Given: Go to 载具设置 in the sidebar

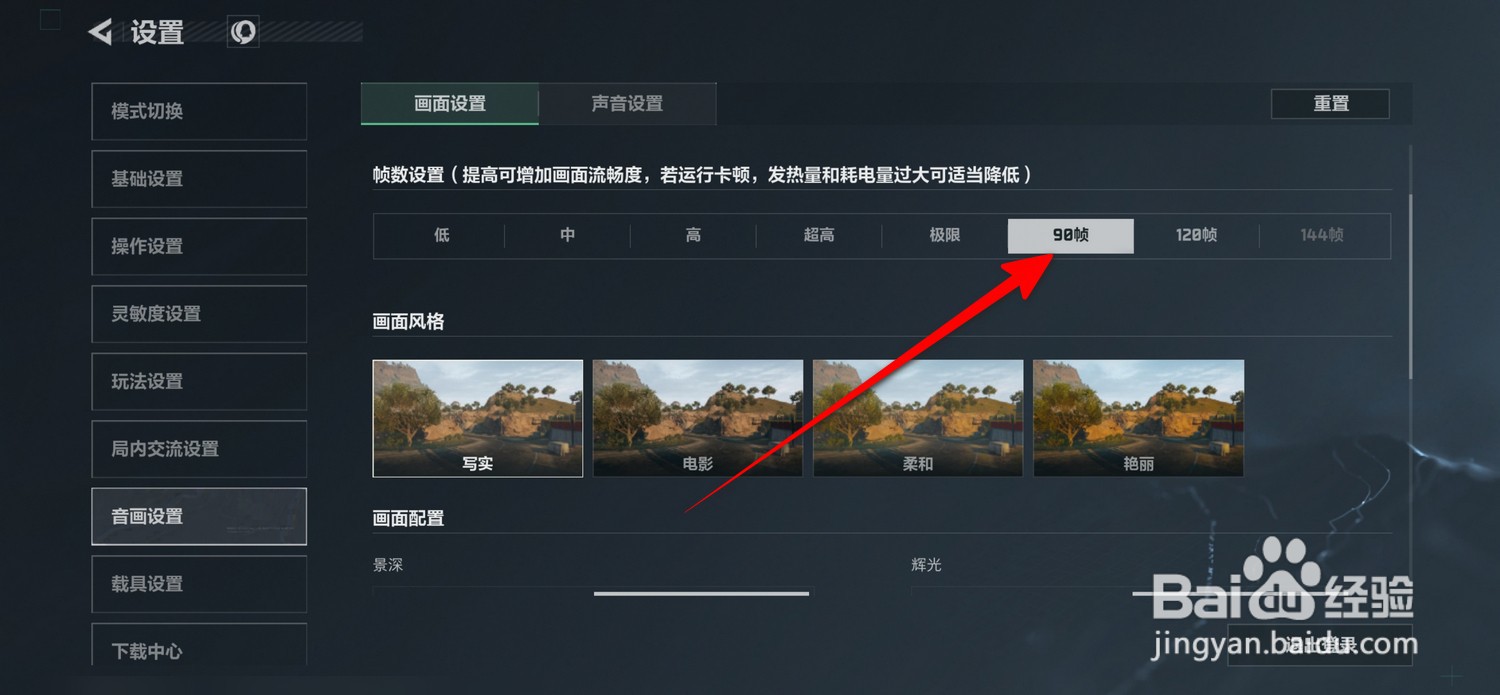Looking at the screenshot, I should pyautogui.click(x=199, y=584).
